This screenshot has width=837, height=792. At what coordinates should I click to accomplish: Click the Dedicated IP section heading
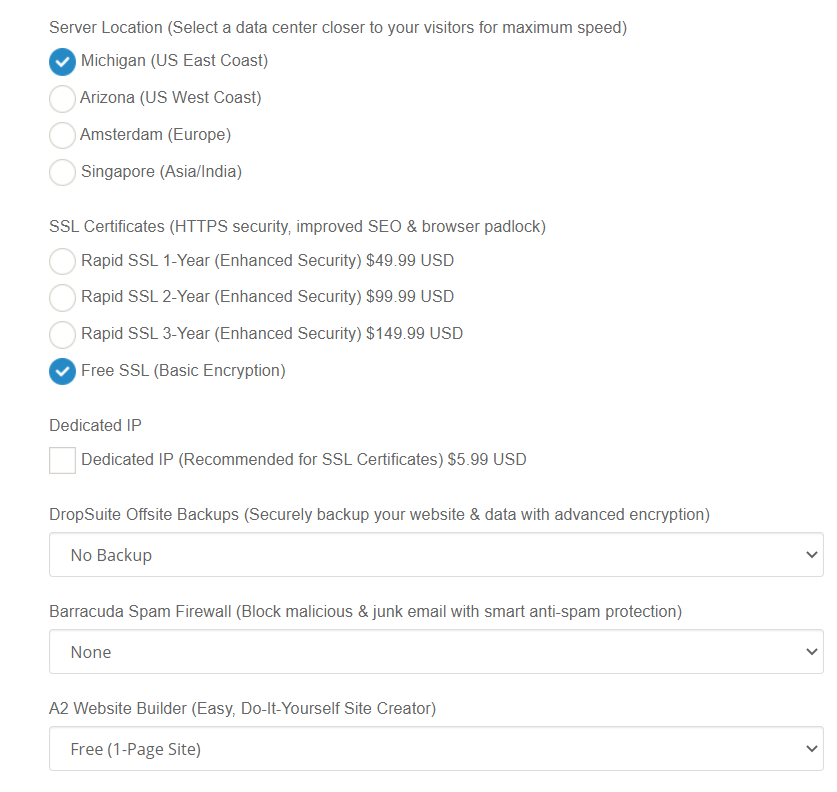95,425
